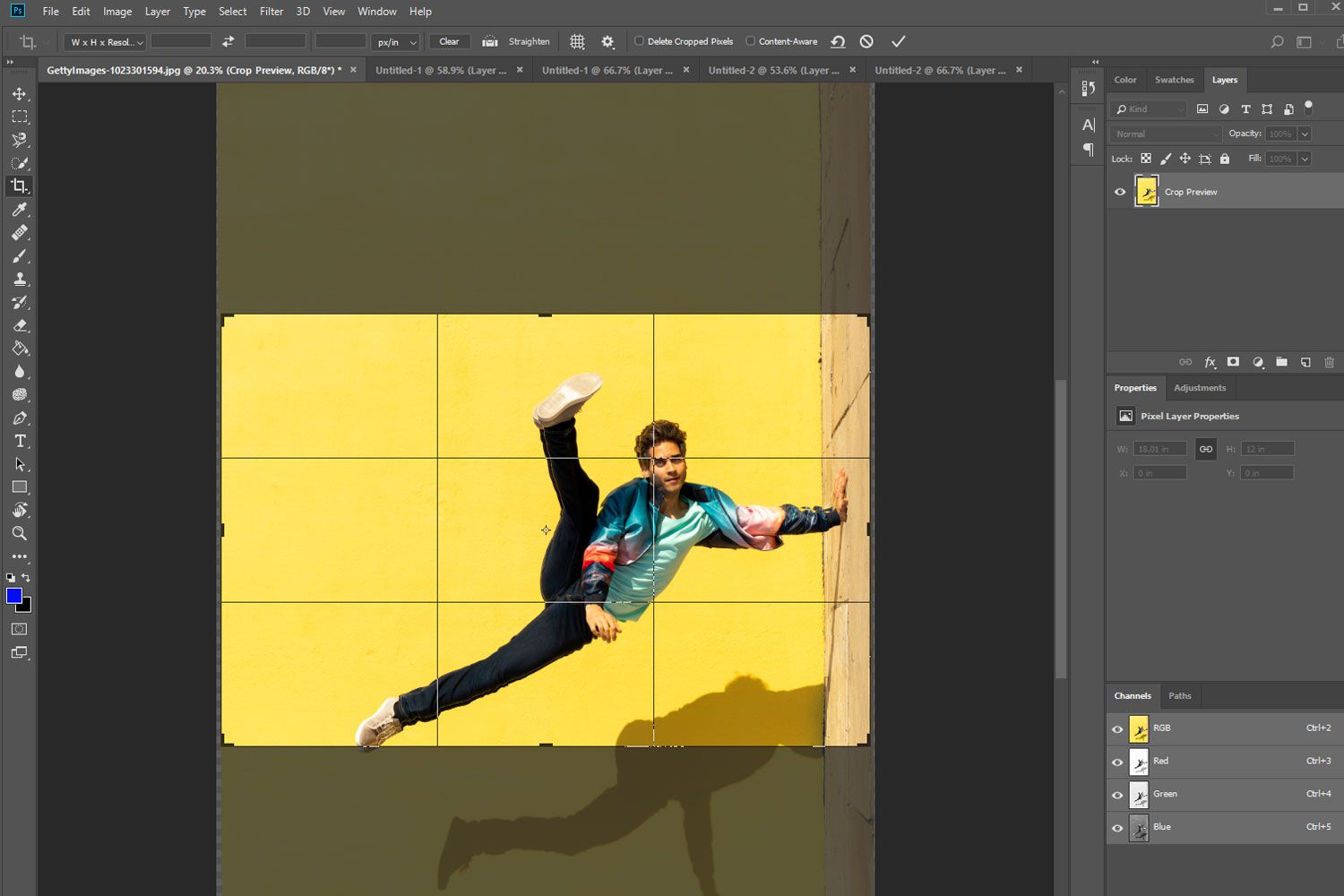Open the Kind filter dropdown in Layers
This screenshot has height=896, width=1344.
coord(1149,109)
